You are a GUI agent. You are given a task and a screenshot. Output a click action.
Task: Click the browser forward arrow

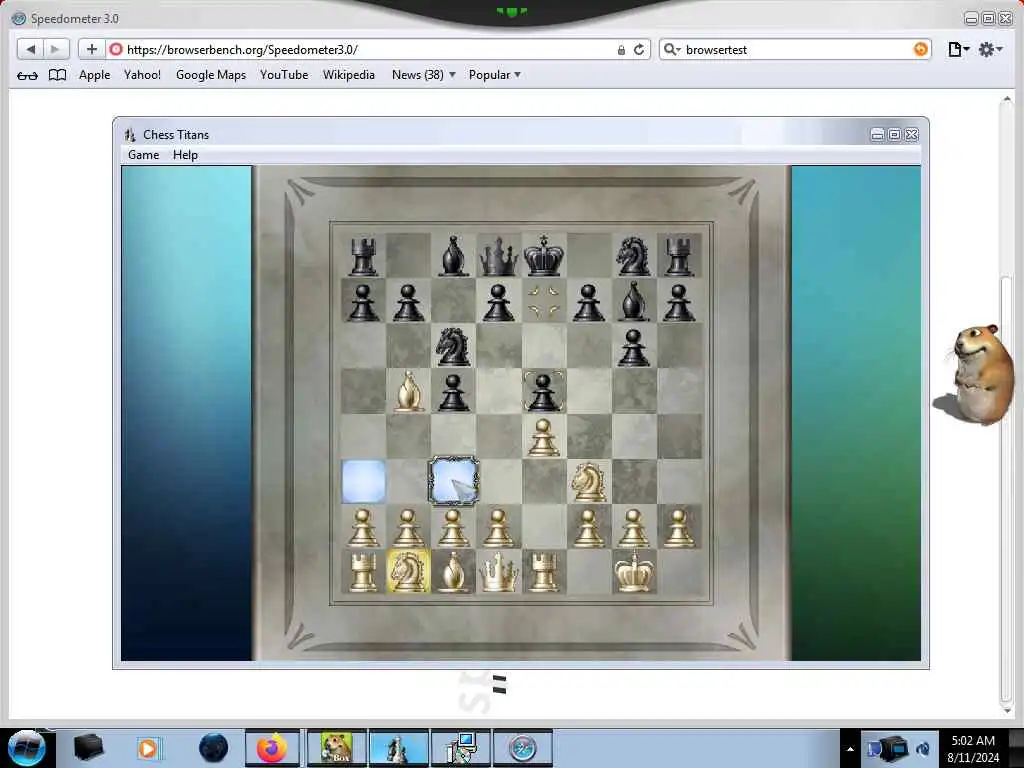(56, 50)
